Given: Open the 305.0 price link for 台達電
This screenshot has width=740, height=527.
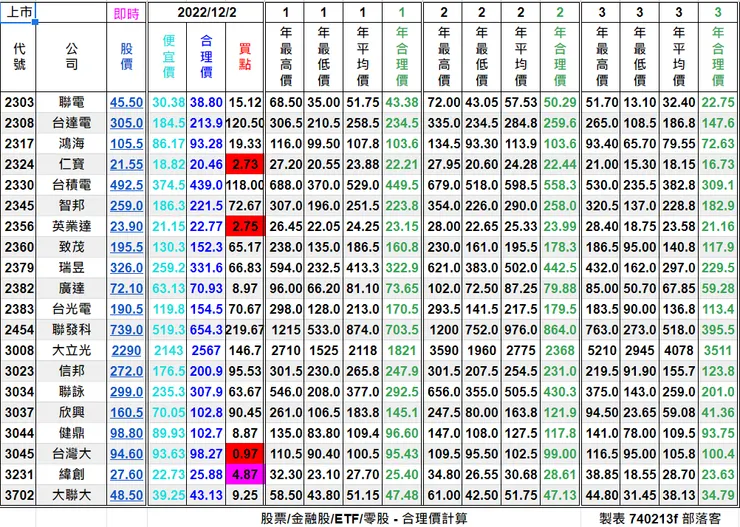Looking at the screenshot, I should point(126,123).
